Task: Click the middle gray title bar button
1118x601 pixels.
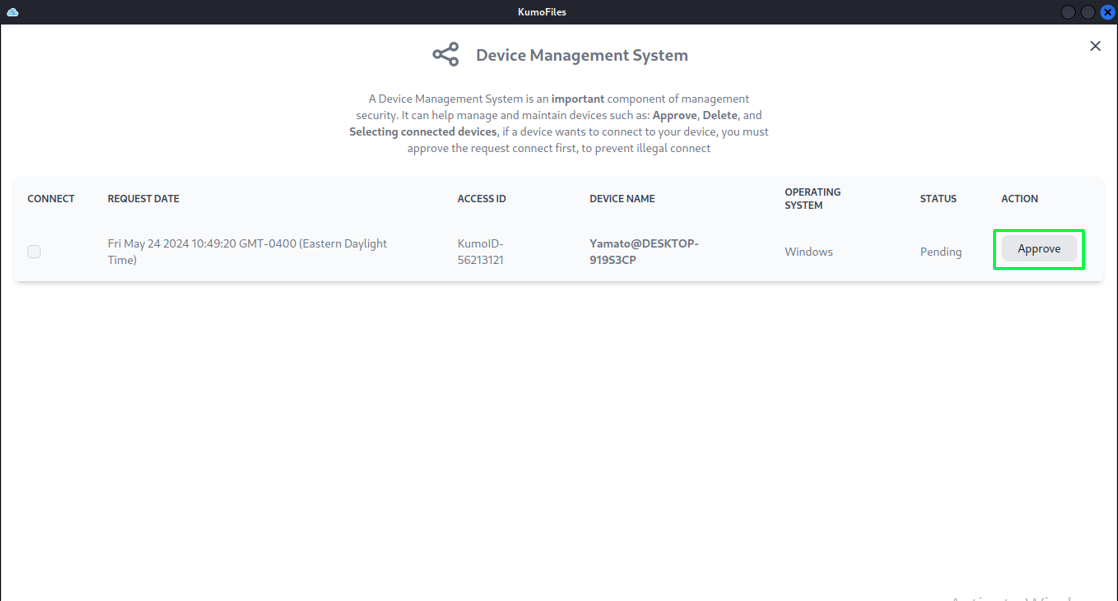Action: click(x=1088, y=12)
